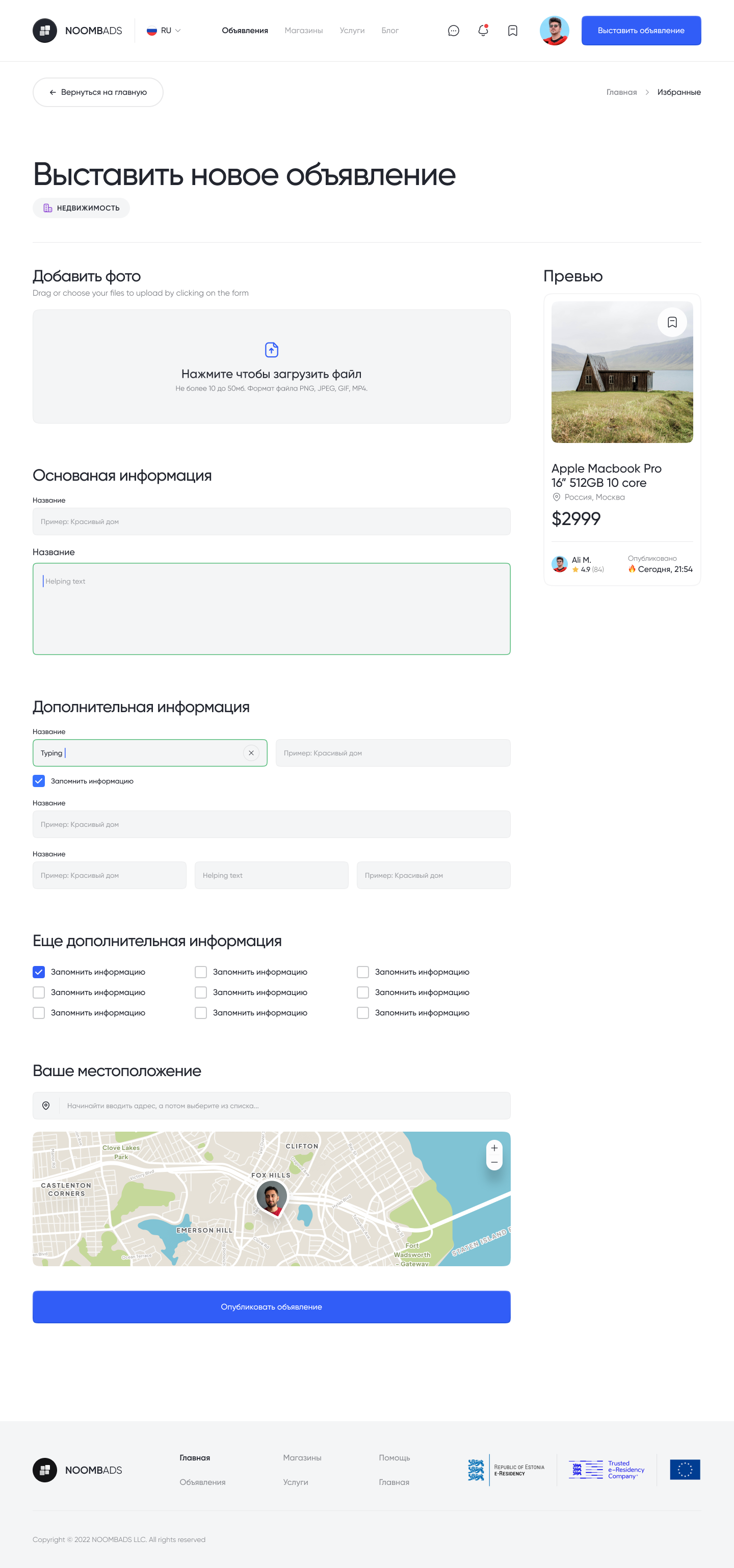Open the chat messages icon
Screen dimensions: 734x1568
tap(454, 31)
